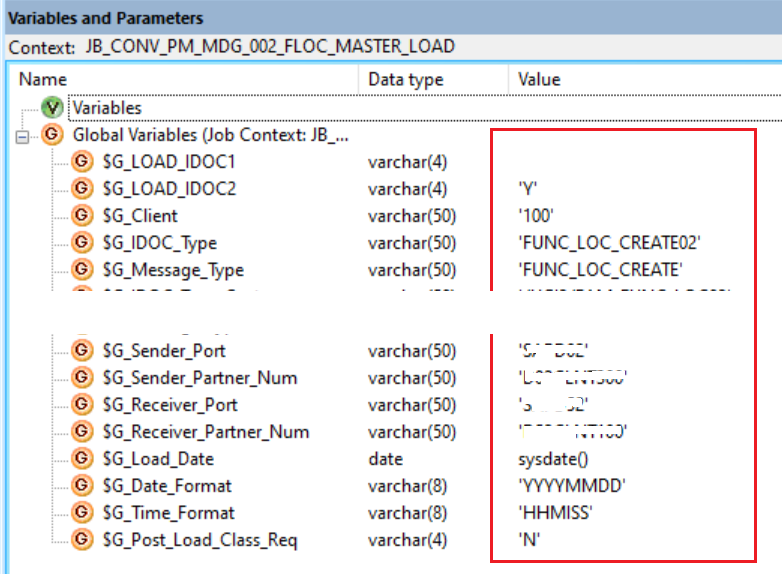This screenshot has height=574, width=782.
Task: Select the $G_LOAD_IDOC2 variable name
Action: tap(169, 189)
